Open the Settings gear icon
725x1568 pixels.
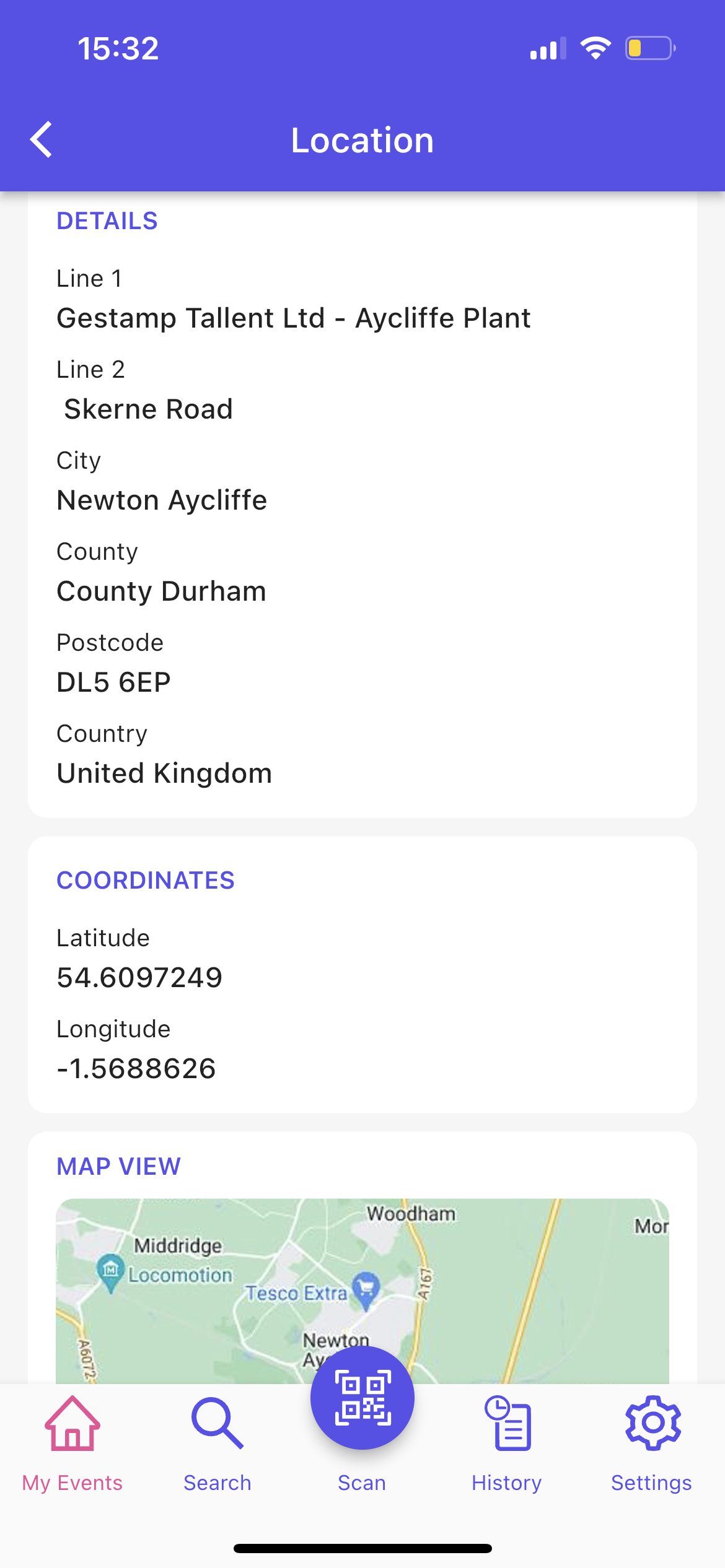652,1423
